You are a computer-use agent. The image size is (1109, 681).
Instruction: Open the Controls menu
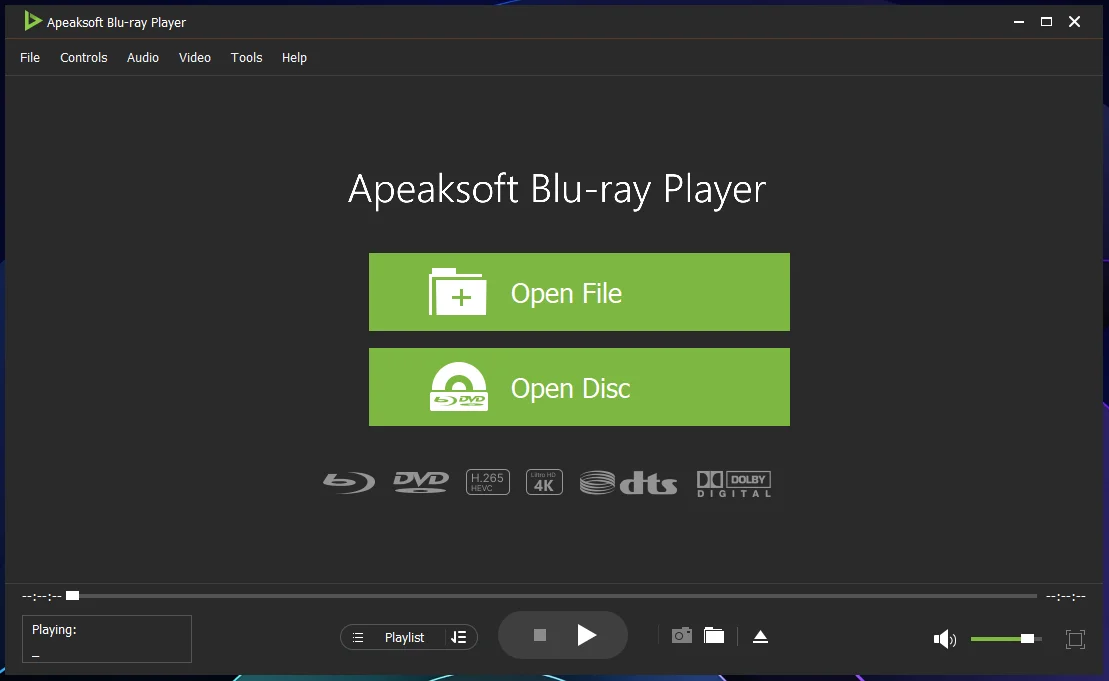point(83,57)
